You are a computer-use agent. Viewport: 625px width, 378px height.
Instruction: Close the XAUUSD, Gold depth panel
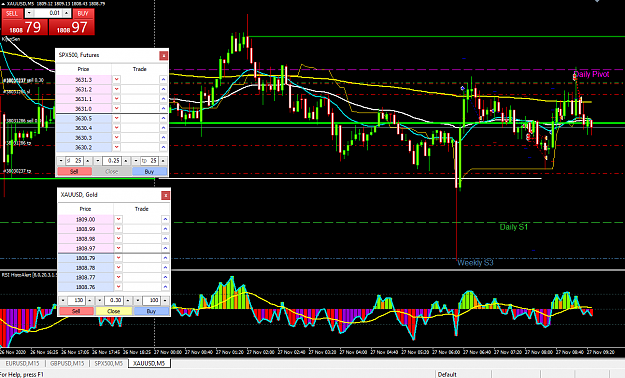pyautogui.click(x=165, y=195)
